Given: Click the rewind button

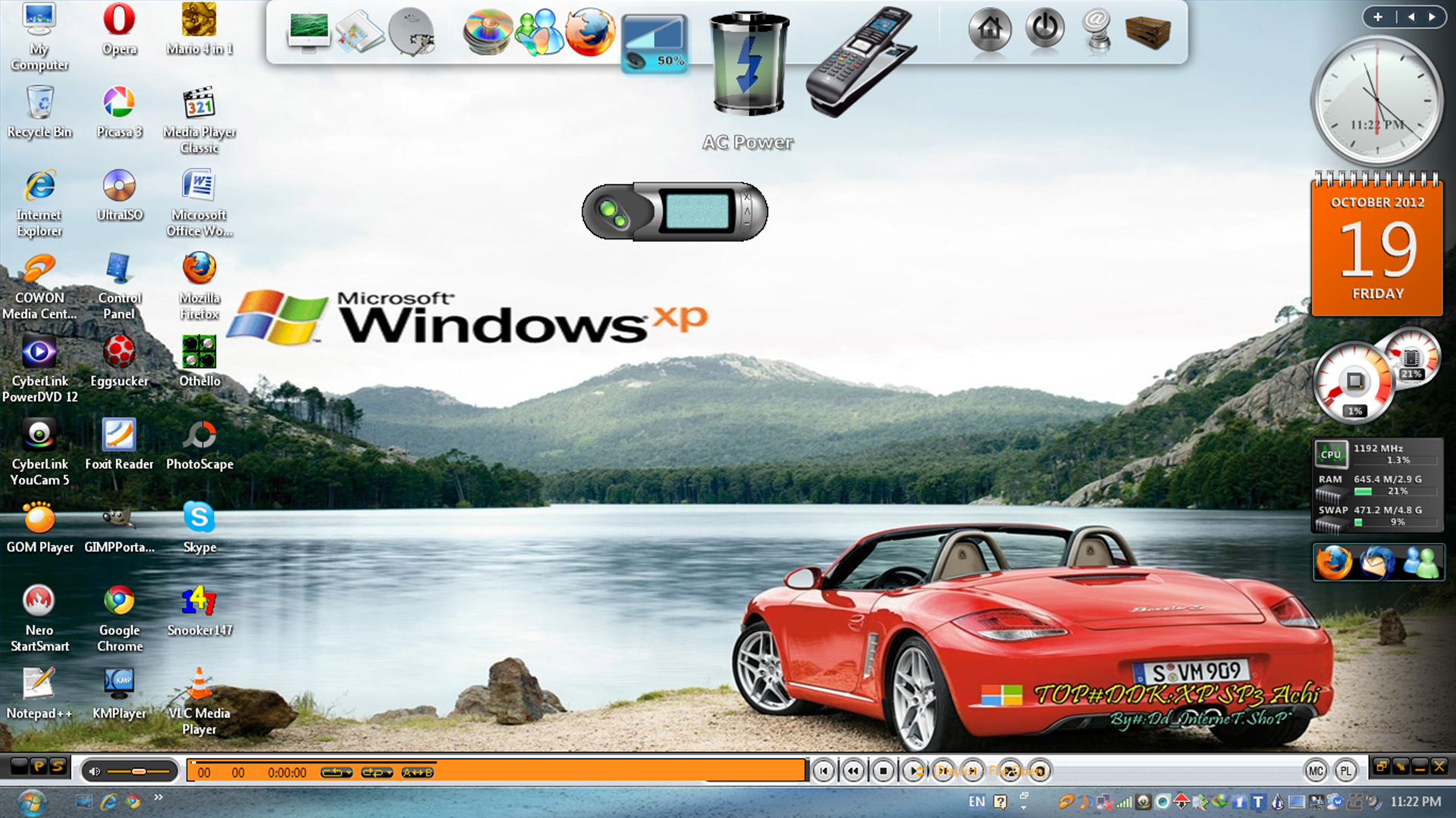Looking at the screenshot, I should (x=853, y=771).
